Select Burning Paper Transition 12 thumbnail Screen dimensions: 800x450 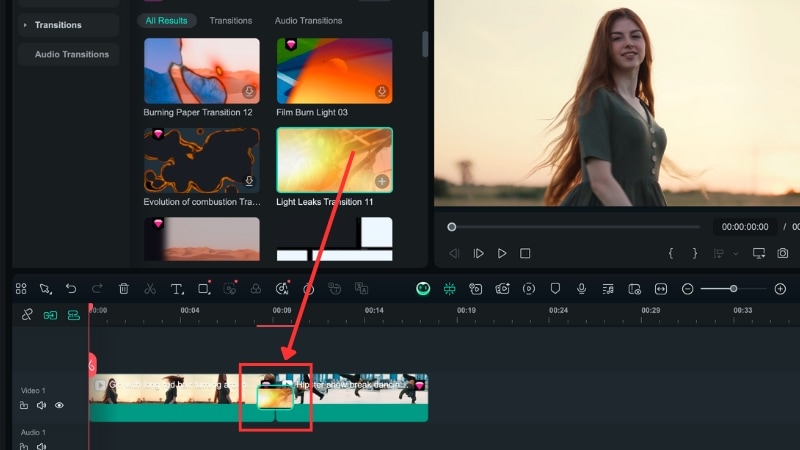(x=202, y=71)
